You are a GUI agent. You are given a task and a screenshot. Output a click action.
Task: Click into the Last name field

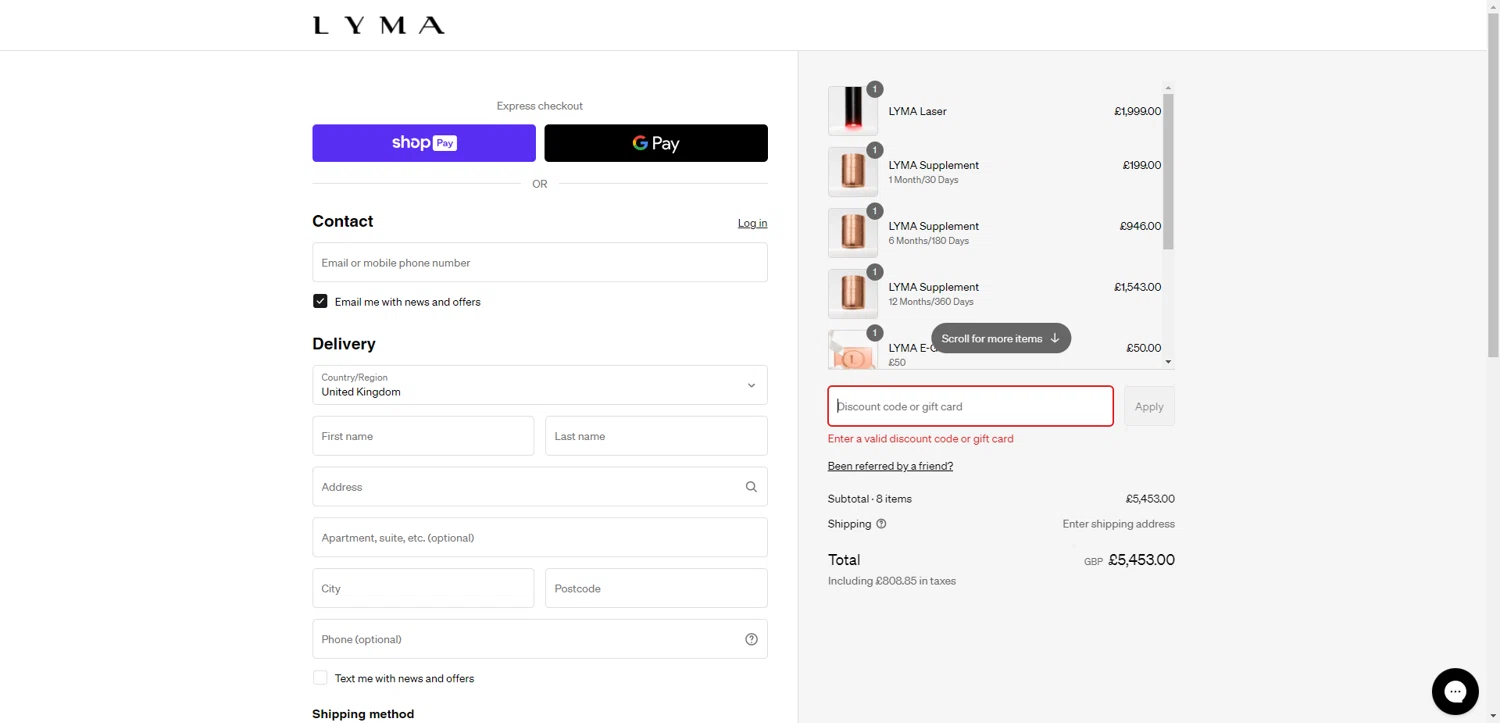[656, 436]
